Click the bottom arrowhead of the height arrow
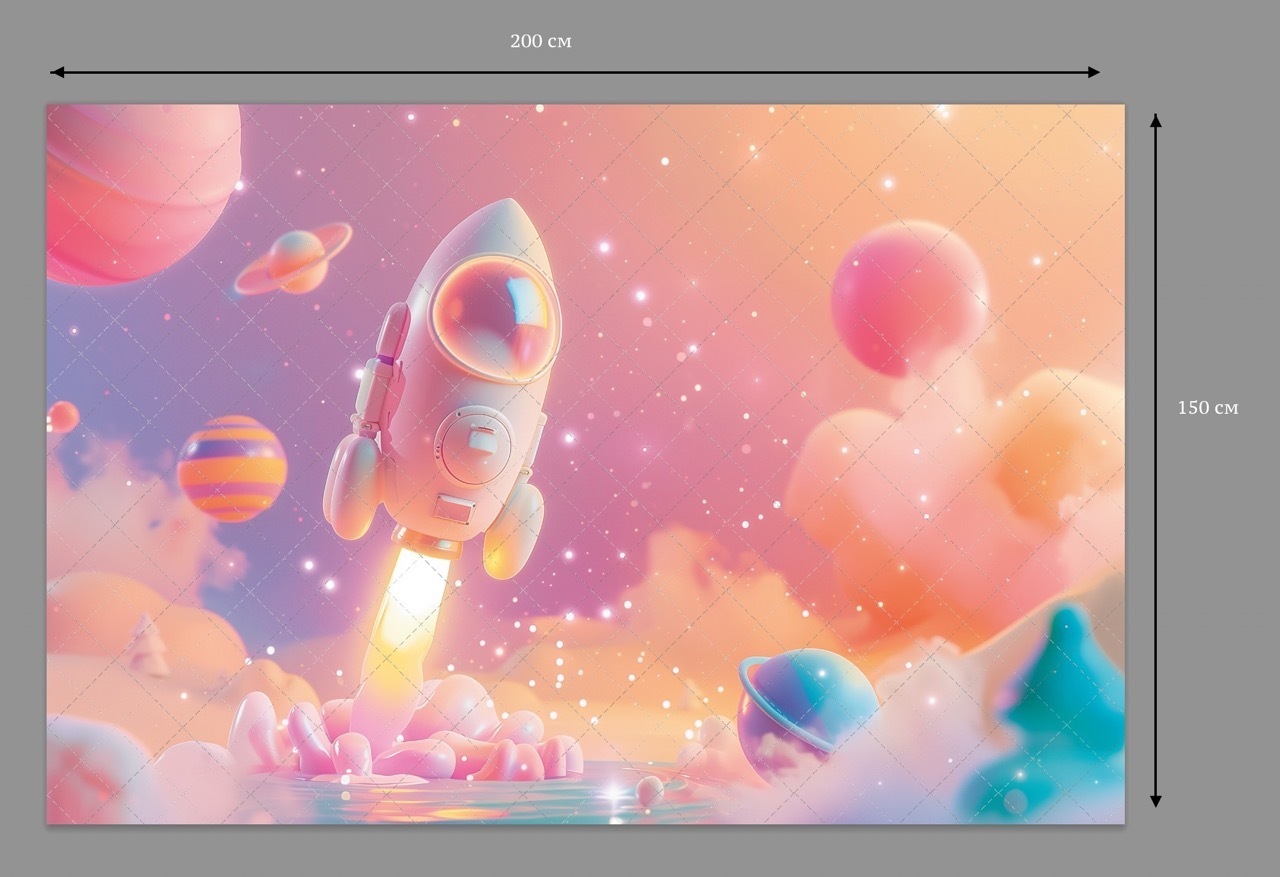 tap(1155, 800)
